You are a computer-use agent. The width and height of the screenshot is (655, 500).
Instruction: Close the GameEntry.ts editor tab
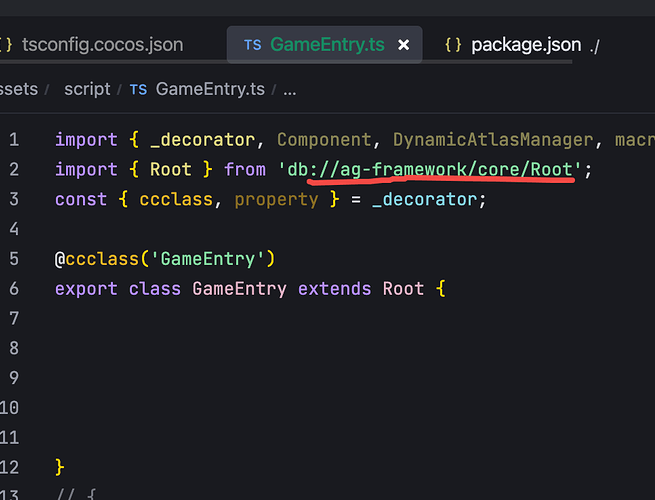pos(404,45)
